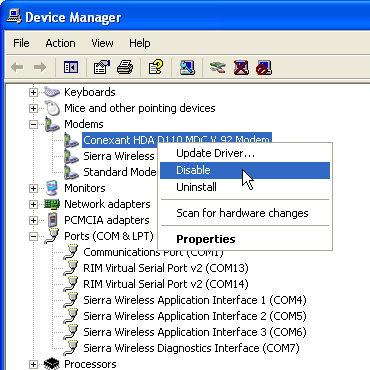Open the Properties toolbar icon
The height and width of the screenshot is (370, 370).
tap(102, 67)
